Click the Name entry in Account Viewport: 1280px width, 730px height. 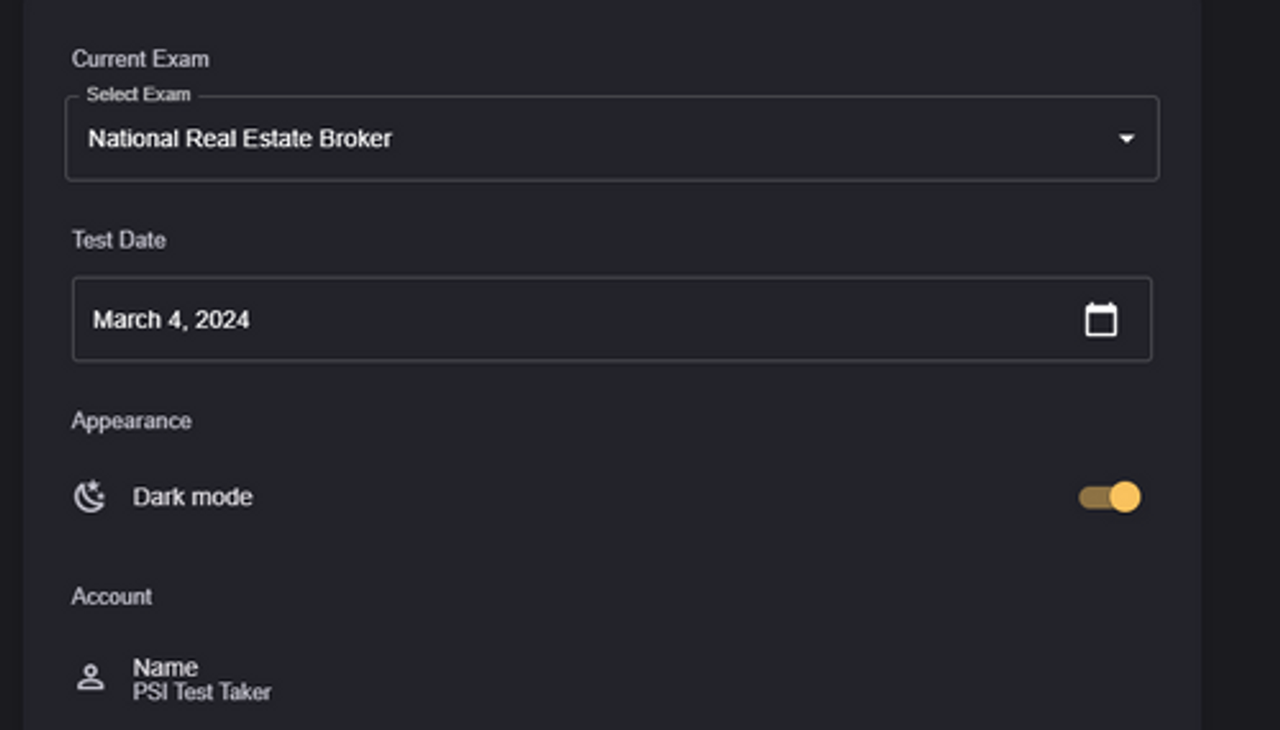(x=165, y=667)
